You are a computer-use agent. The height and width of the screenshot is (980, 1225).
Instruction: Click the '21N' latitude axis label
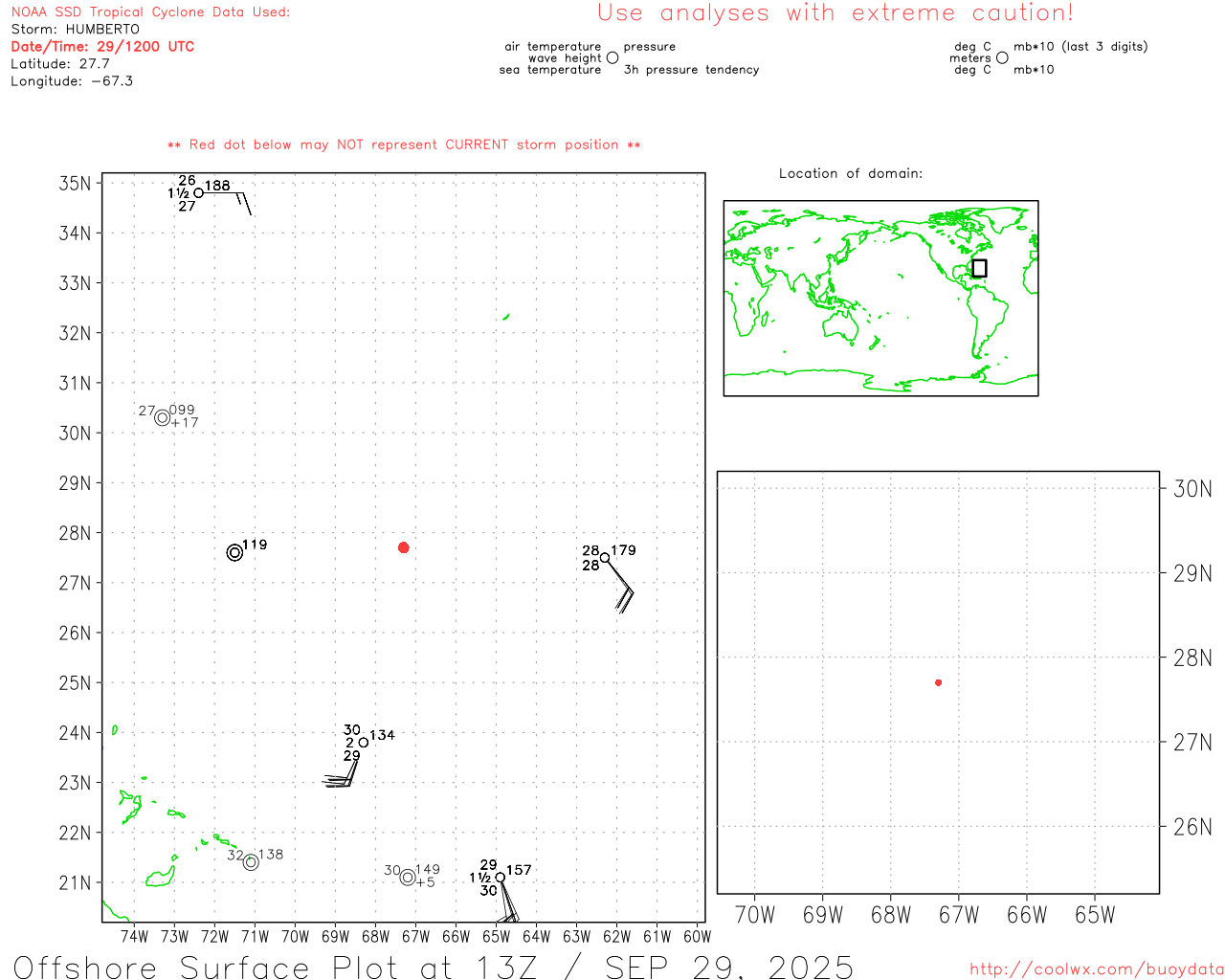pos(76,882)
